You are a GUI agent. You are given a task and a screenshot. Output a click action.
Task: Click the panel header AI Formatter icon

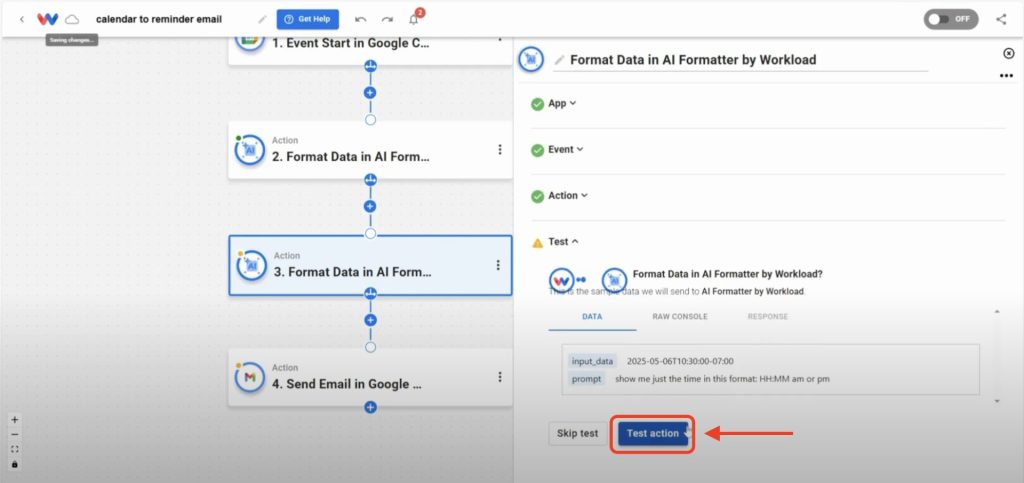tap(531, 59)
